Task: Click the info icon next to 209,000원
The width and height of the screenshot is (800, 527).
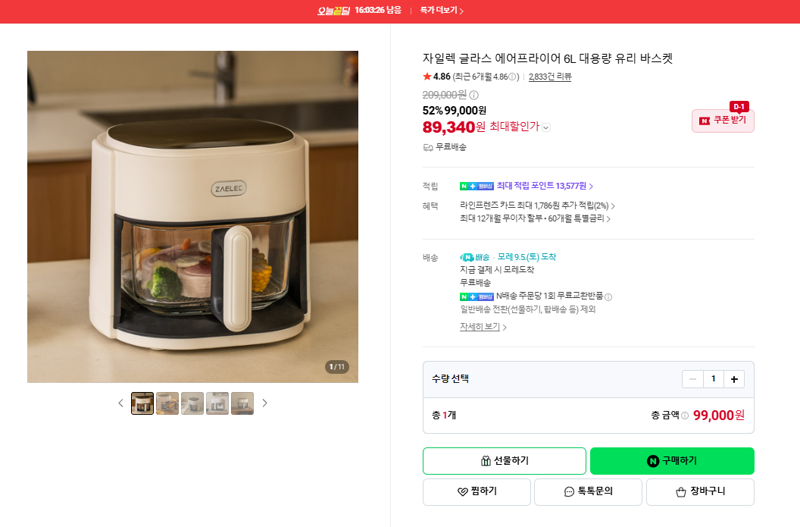Action: [x=473, y=95]
